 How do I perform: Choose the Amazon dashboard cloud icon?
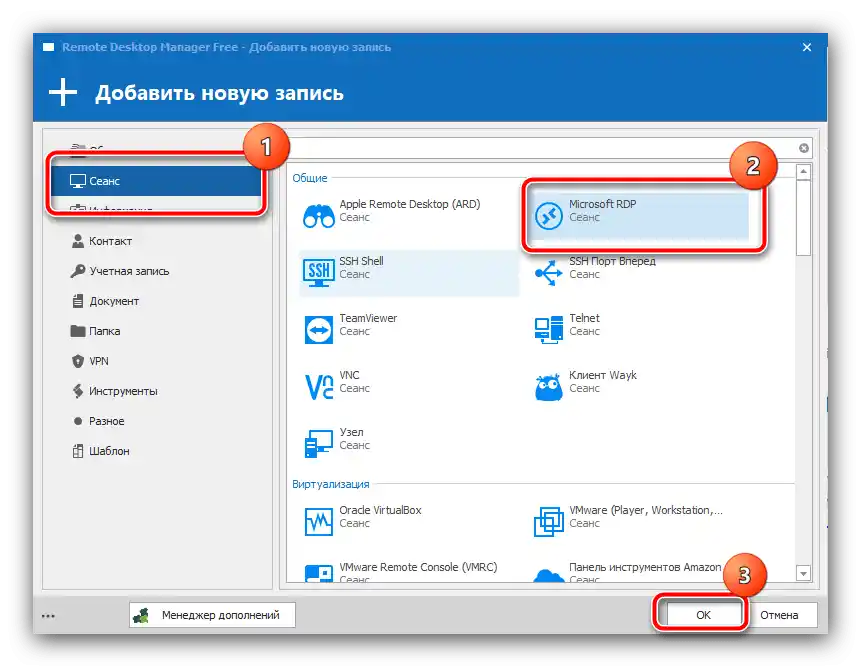click(549, 575)
